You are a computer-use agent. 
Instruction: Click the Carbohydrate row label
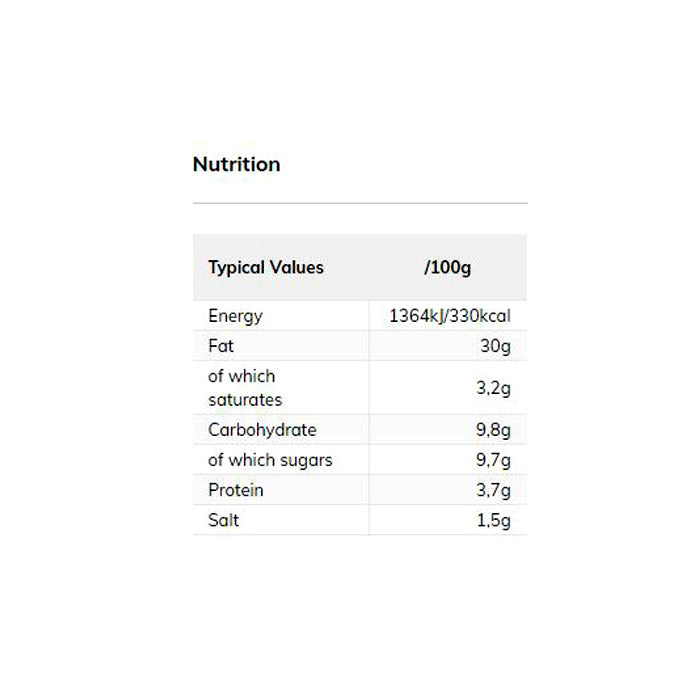point(262,430)
